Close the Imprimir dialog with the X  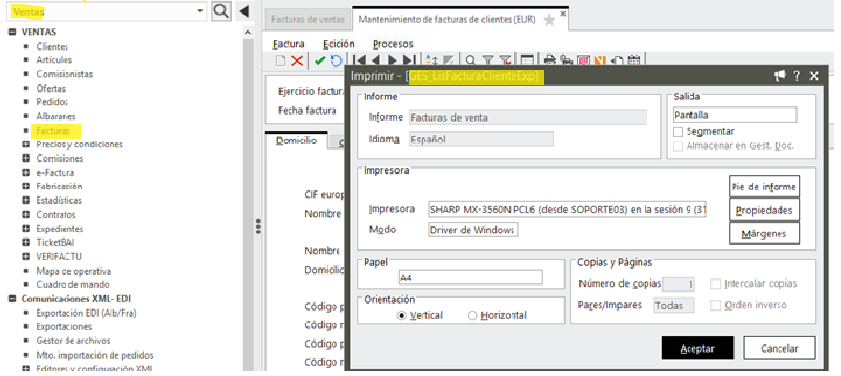[814, 76]
